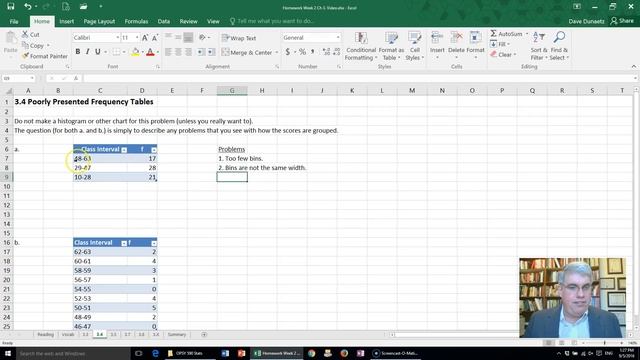Image resolution: width=640 pixels, height=360 pixels.
Task: Switch to the Data tab
Action: click(x=164, y=21)
